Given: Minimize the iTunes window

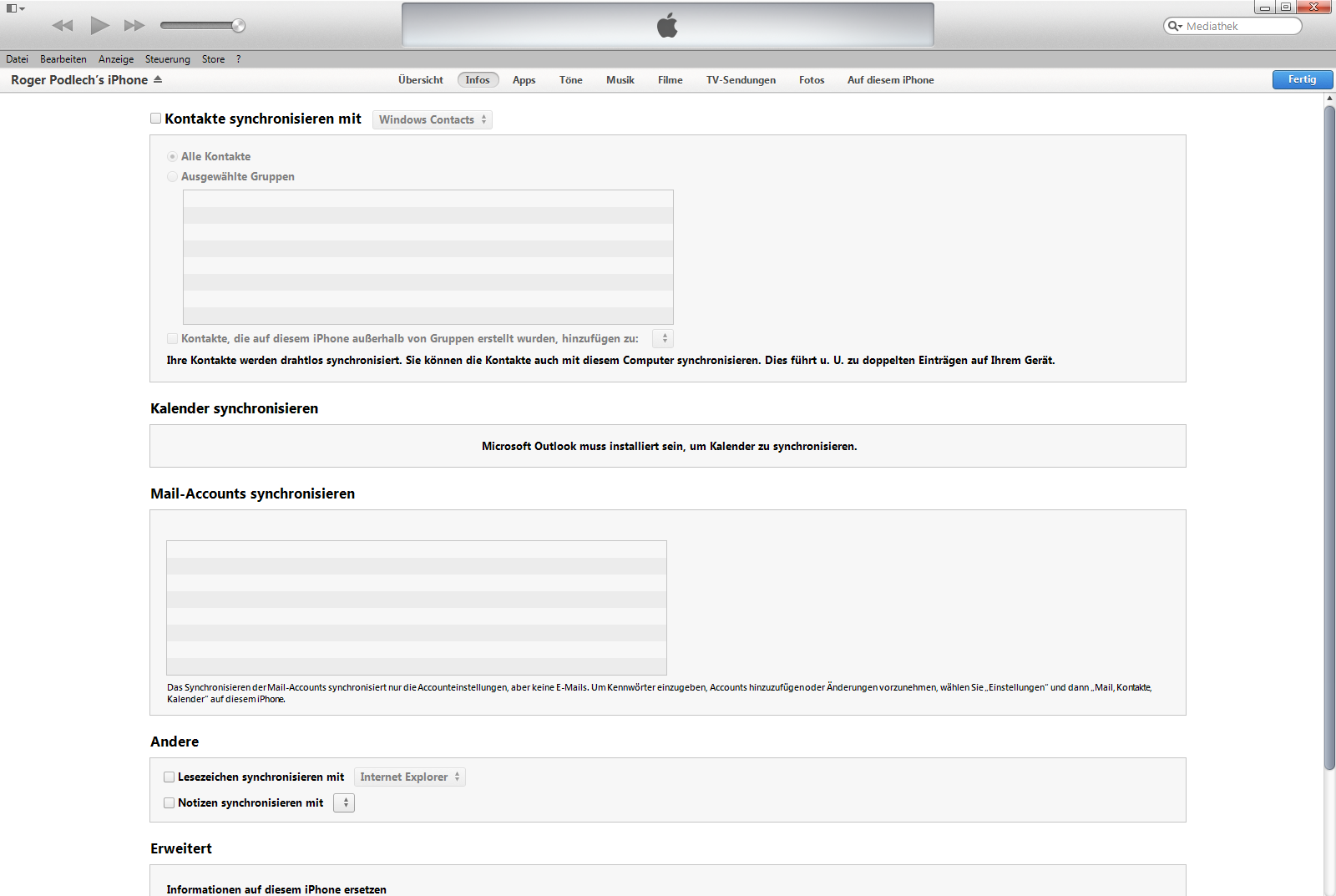Looking at the screenshot, I should click(1265, 8).
